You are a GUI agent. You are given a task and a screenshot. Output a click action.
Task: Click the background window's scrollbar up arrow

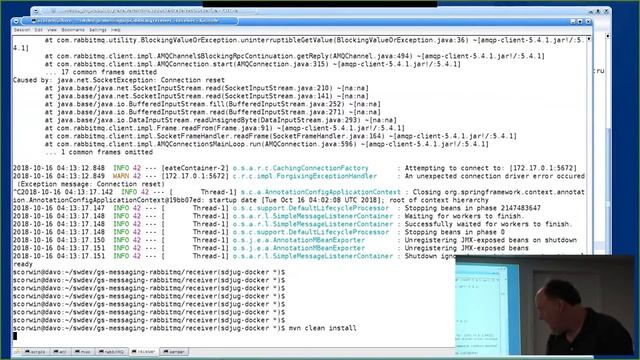[608, 36]
